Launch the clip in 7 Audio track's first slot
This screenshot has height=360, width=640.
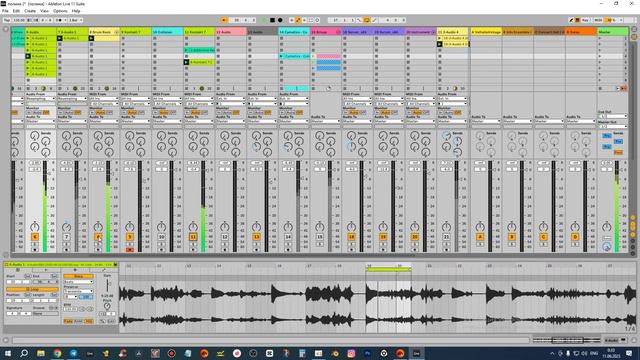coord(60,38)
